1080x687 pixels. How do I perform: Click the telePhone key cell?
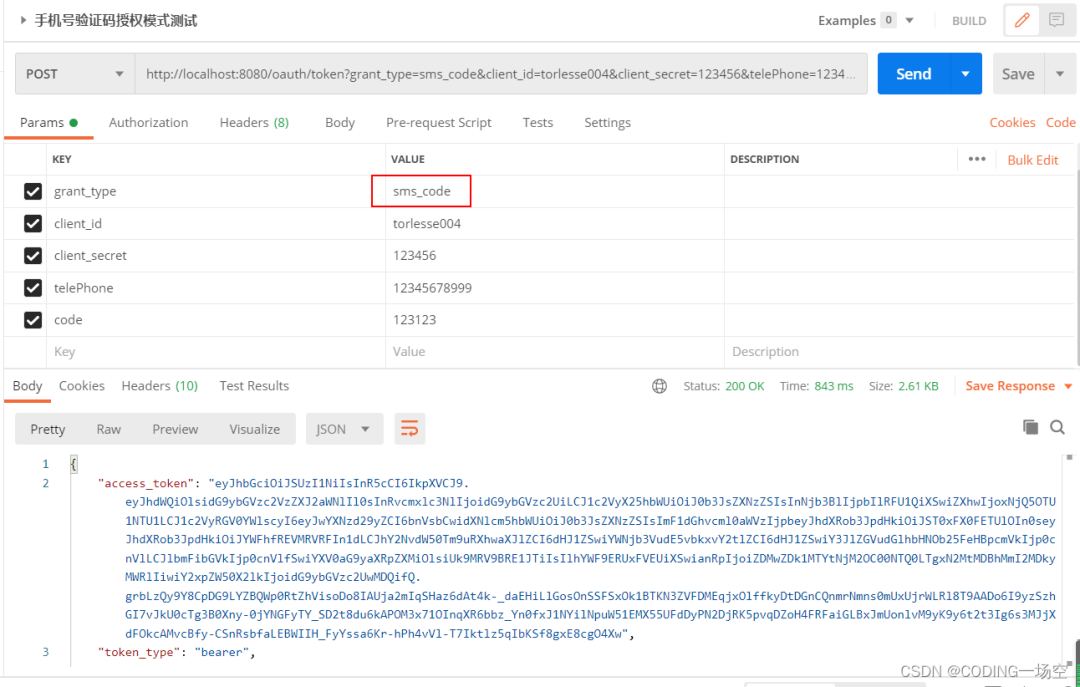point(216,287)
